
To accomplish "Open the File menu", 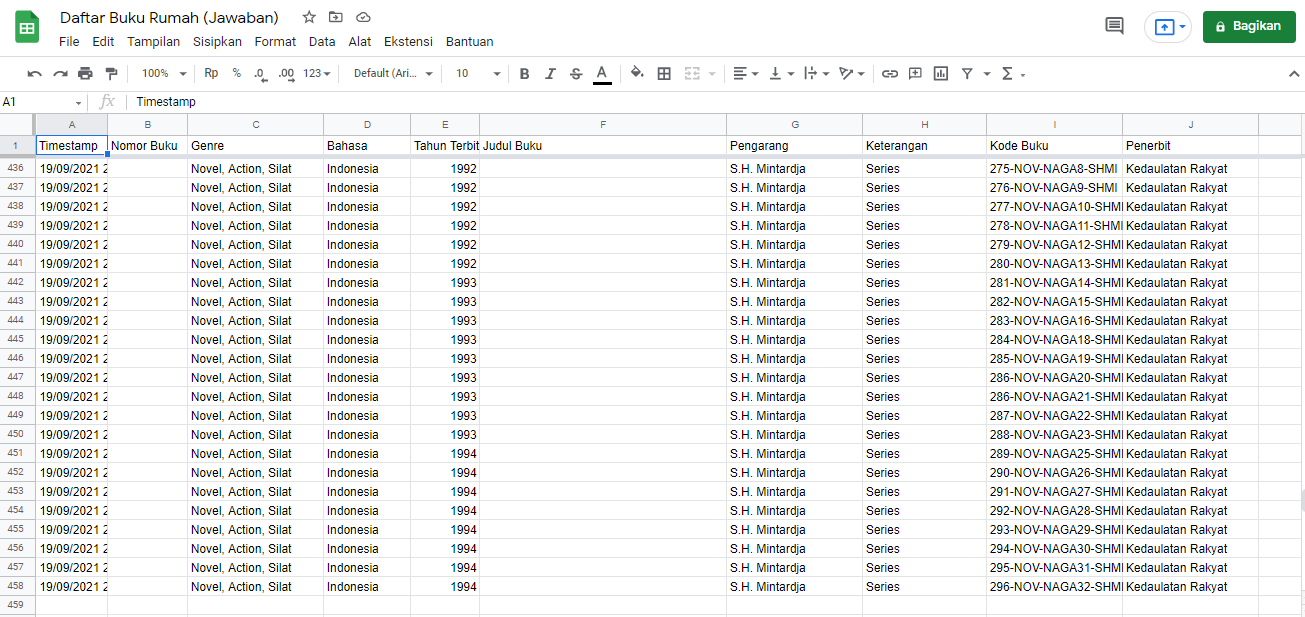I will click(x=69, y=42).
